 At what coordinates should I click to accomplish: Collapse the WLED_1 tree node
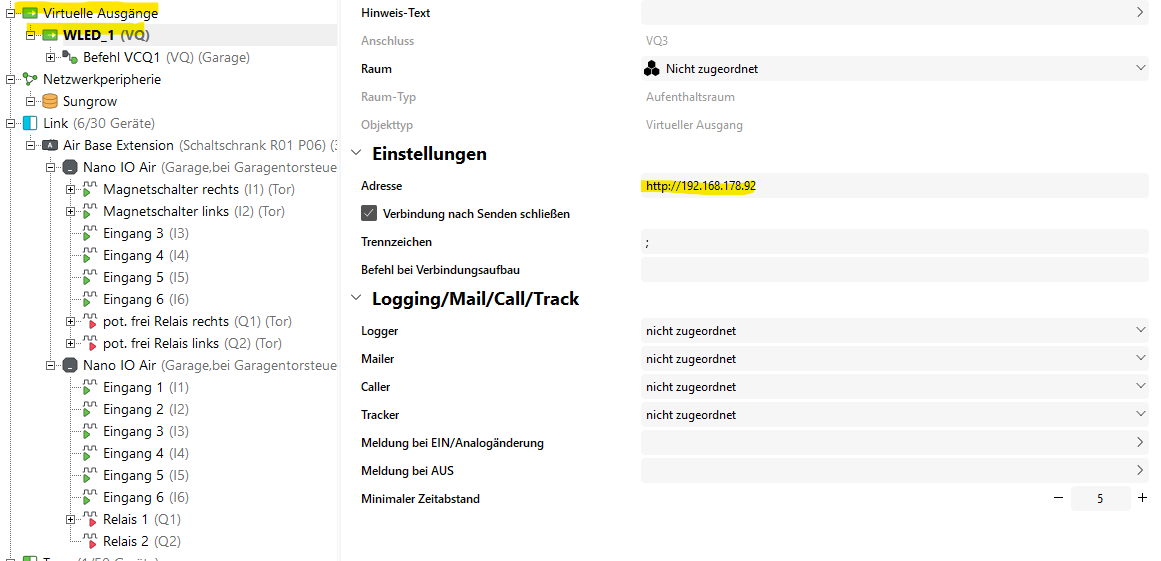pos(30,35)
